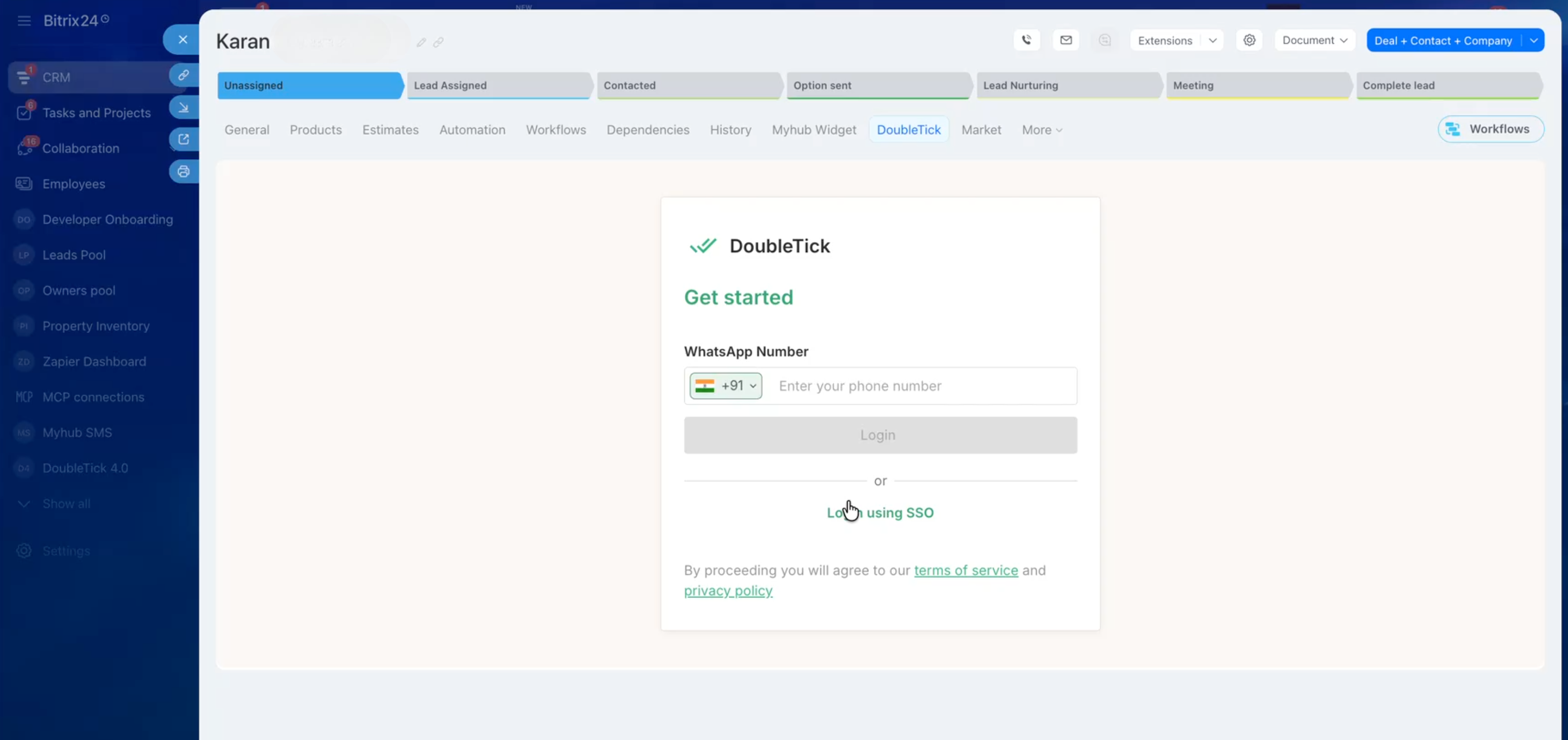Click the open in new window icon
Image resolution: width=1568 pixels, height=740 pixels.
point(183,139)
